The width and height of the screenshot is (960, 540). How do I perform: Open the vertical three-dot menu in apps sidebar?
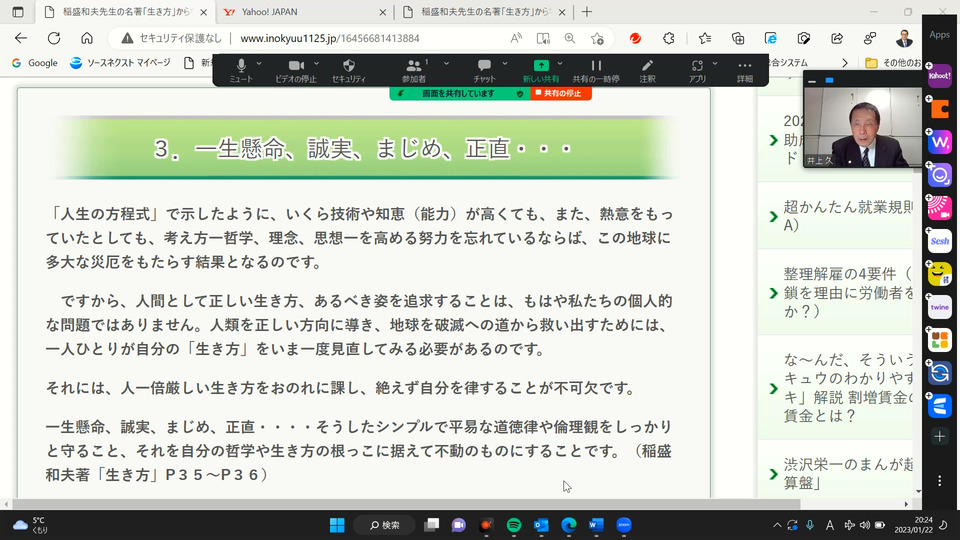(940, 481)
